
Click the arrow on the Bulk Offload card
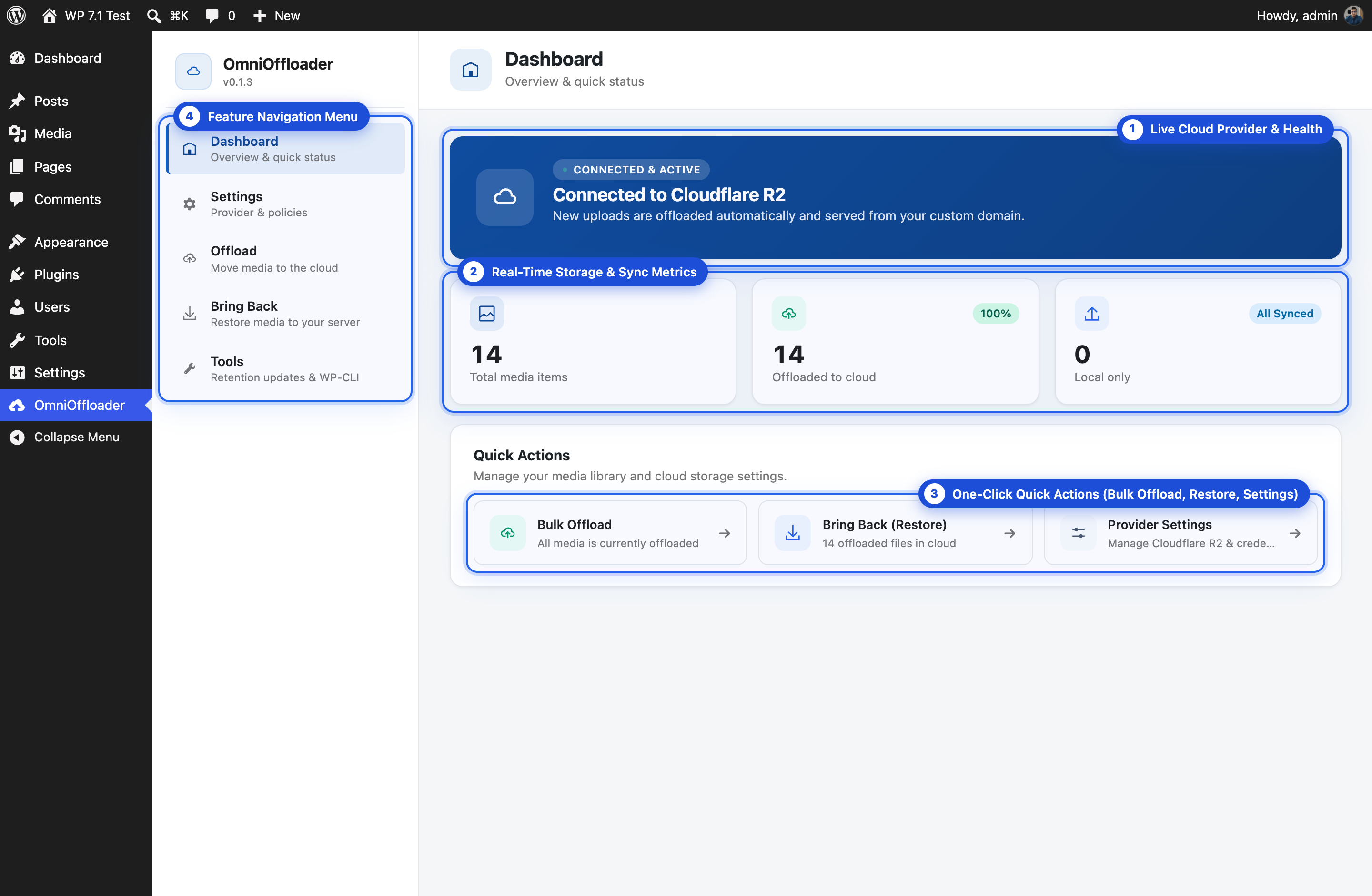pyautogui.click(x=725, y=533)
